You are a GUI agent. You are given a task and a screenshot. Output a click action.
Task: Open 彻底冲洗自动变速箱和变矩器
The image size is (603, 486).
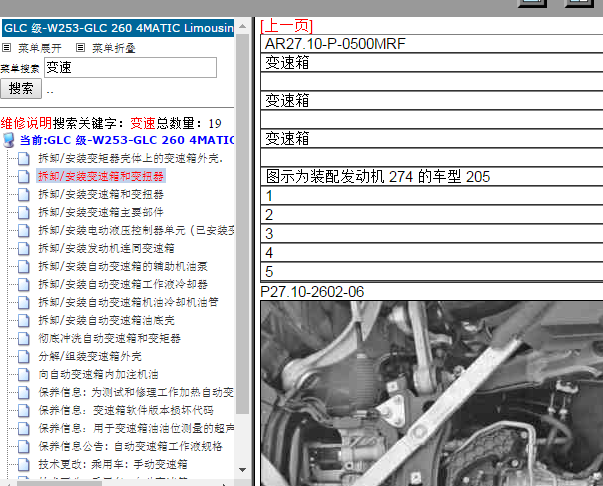[109, 338]
